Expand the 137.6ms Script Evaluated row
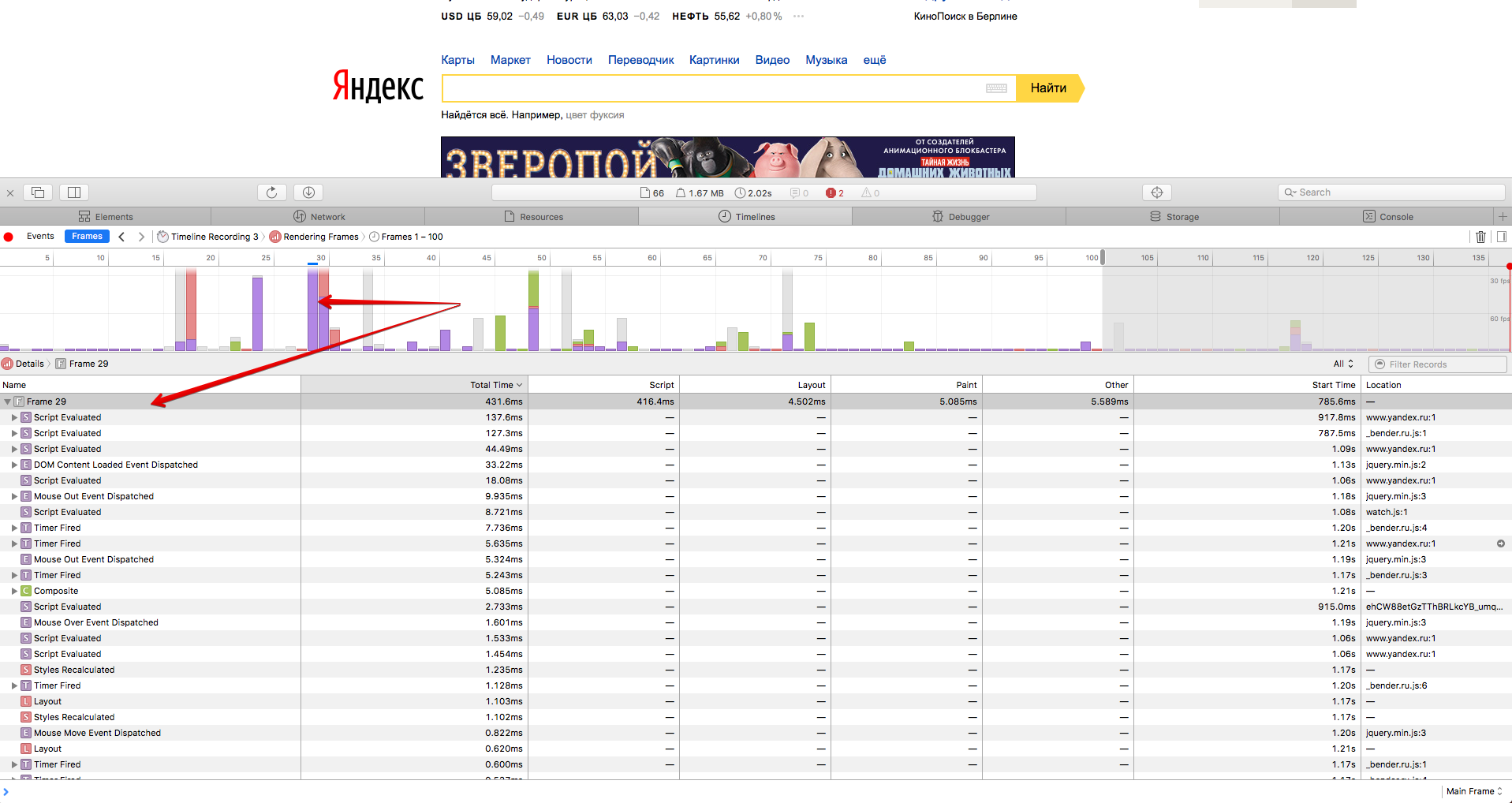1512x803 pixels. [x=14, y=417]
